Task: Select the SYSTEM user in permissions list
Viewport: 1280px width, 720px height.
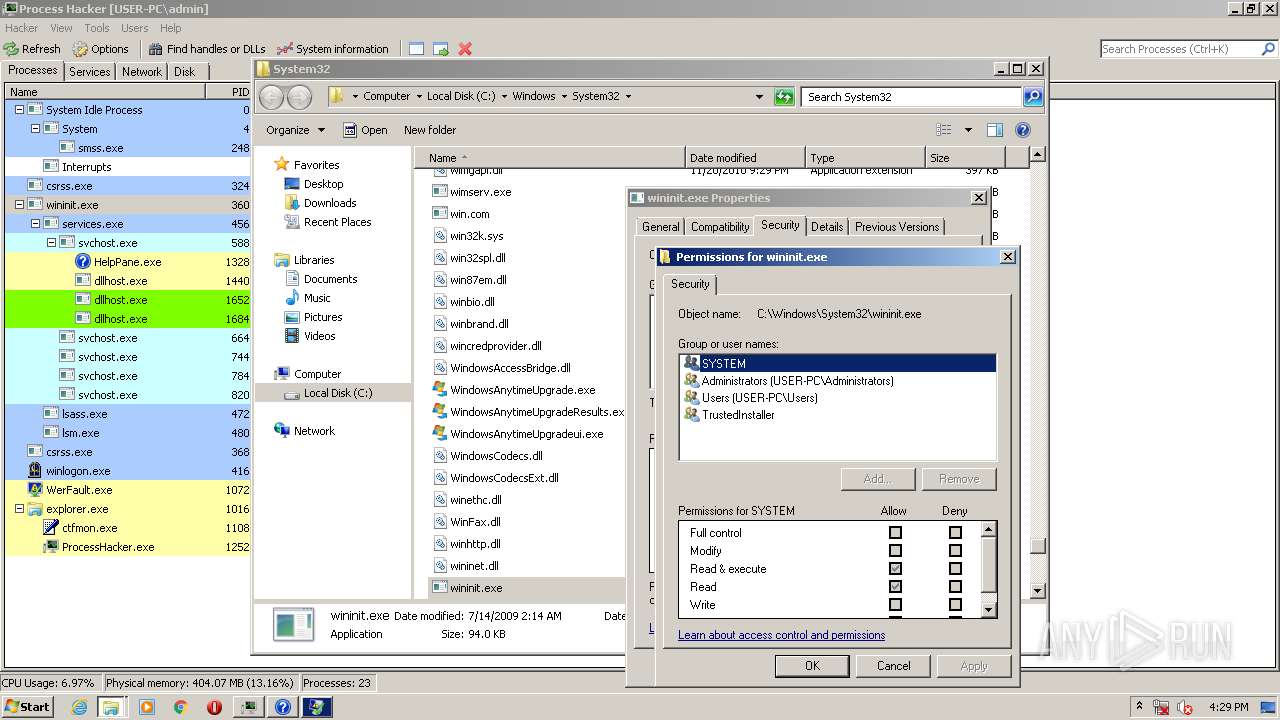Action: click(x=838, y=364)
